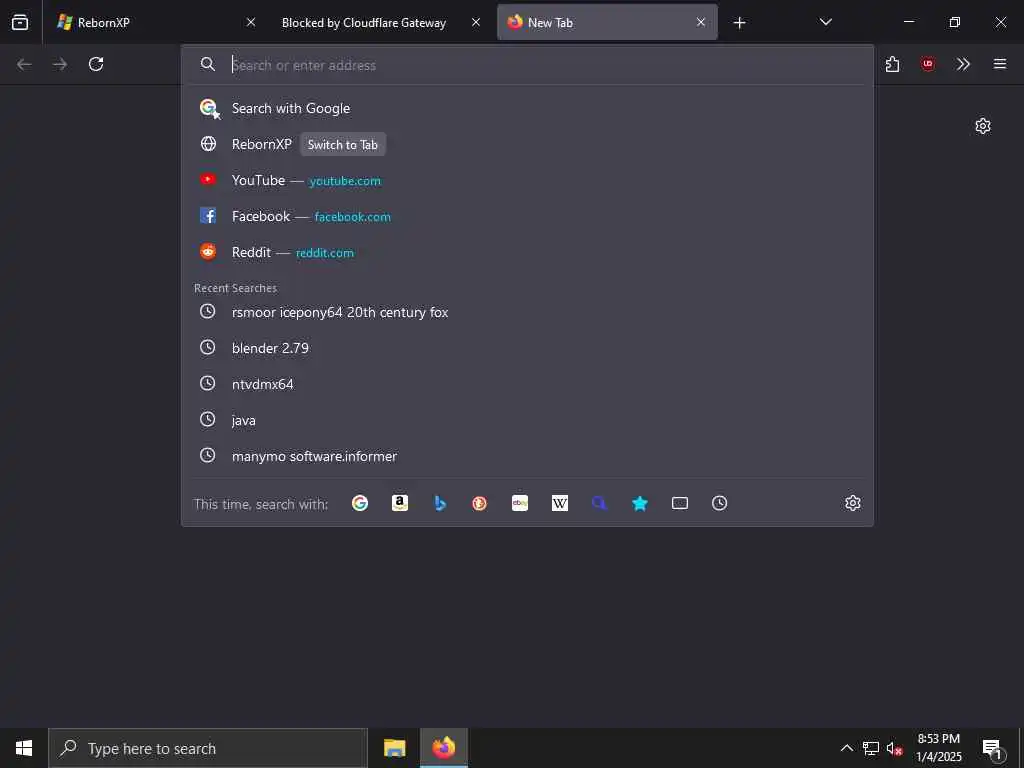This screenshot has height=768, width=1024.
Task: Open the Reddit reddit.com suggestion
Action: coord(527,252)
